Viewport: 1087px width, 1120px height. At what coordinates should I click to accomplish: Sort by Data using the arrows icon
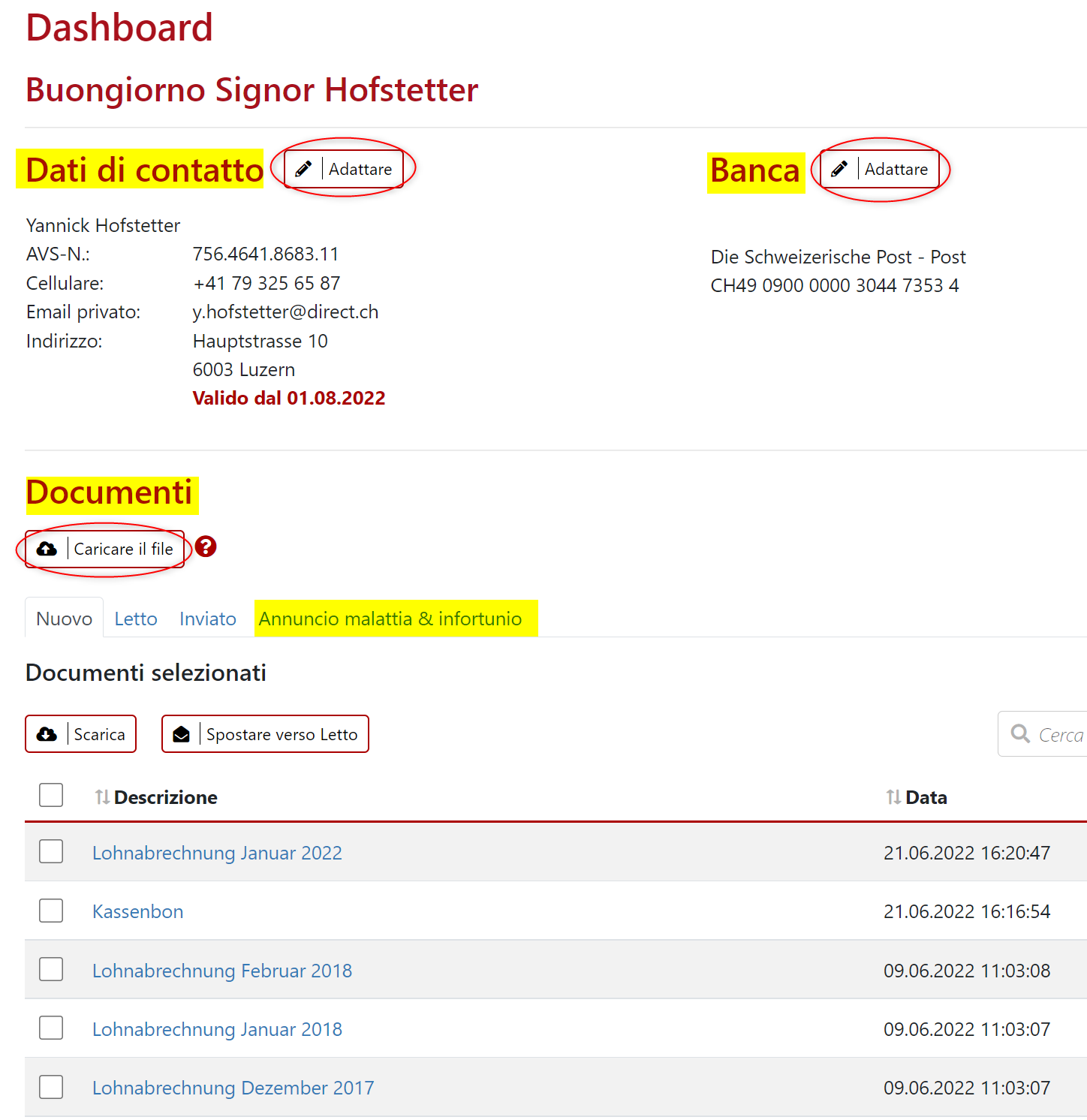(893, 797)
